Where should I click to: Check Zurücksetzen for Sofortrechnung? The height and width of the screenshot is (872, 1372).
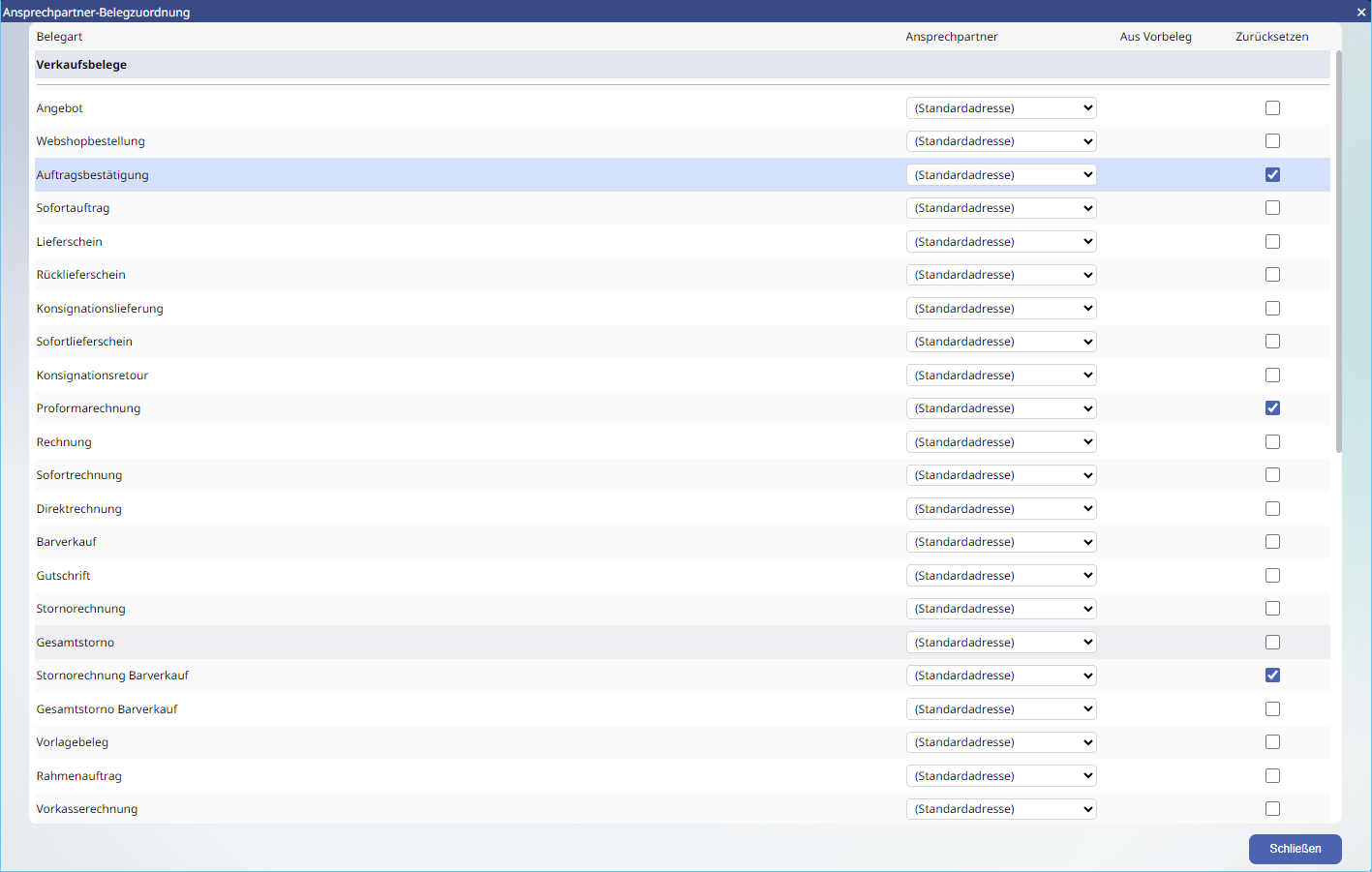[1272, 475]
